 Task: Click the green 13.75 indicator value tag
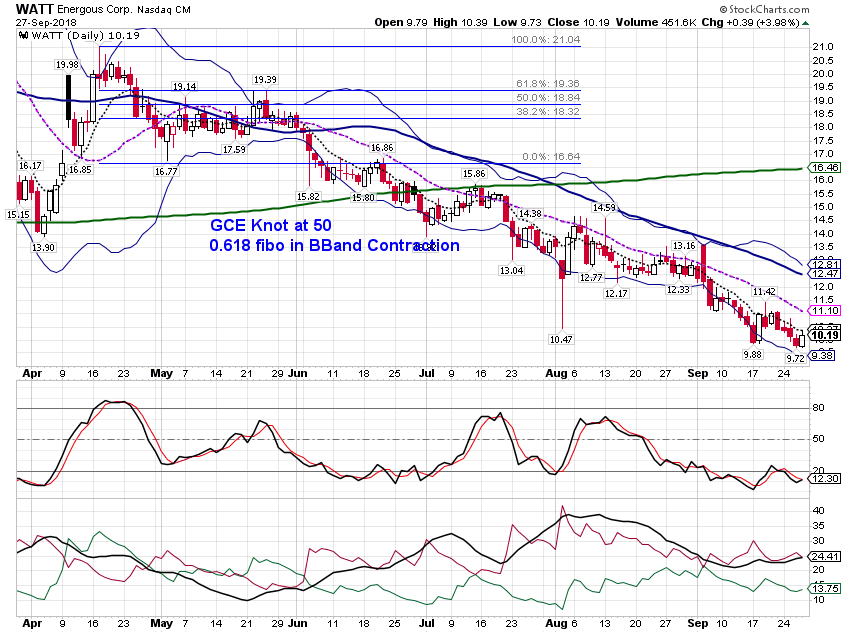pos(825,589)
